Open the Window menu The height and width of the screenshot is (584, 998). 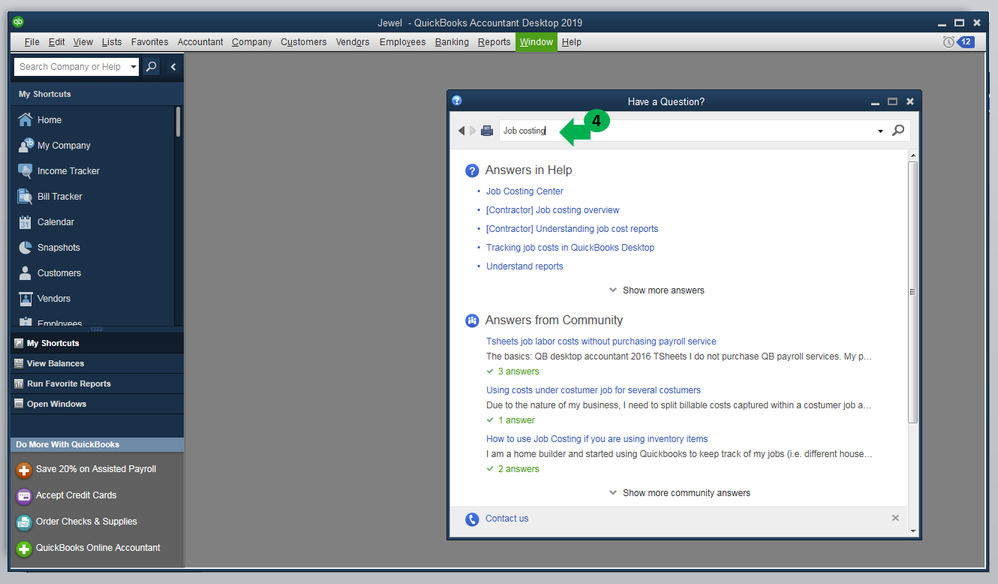pos(536,42)
